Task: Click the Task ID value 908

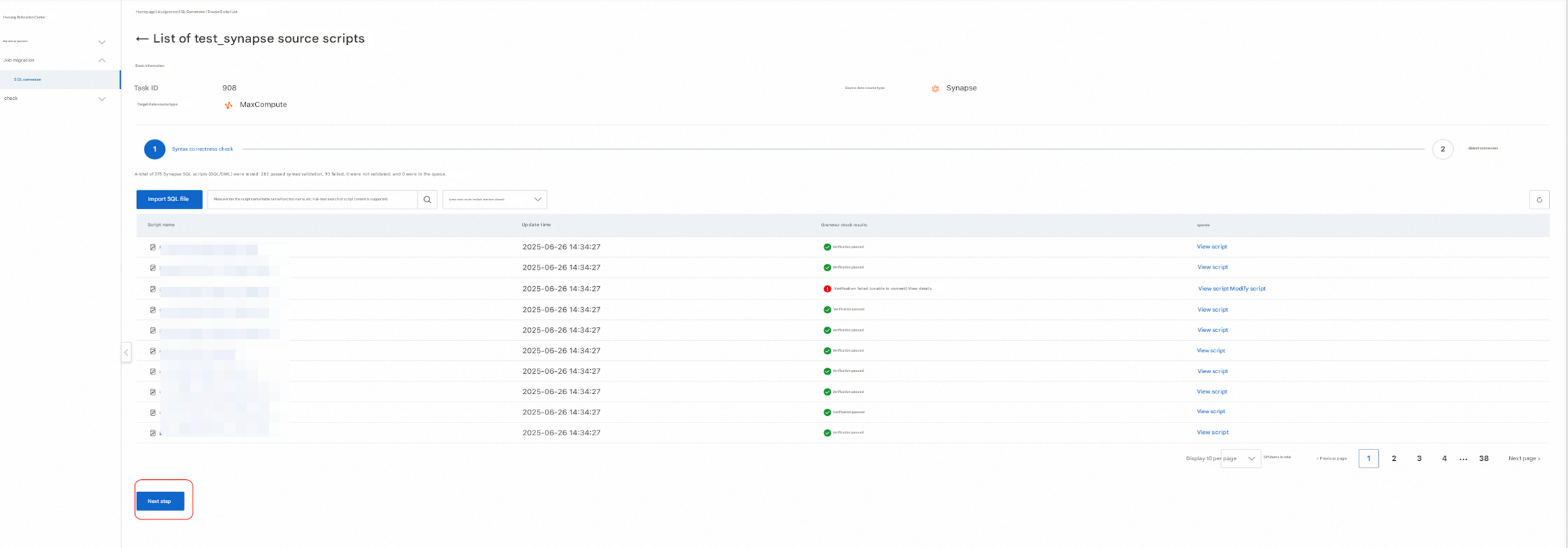Action: tap(230, 88)
